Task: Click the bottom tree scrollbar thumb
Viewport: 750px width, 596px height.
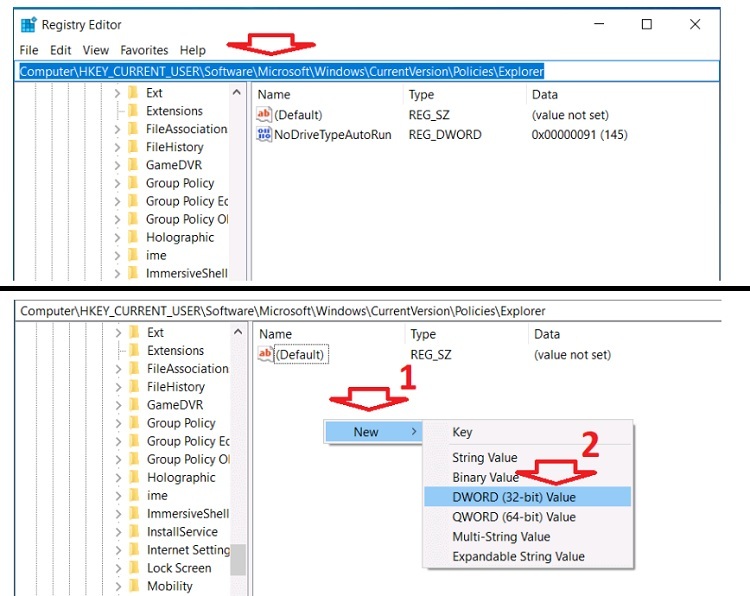Action: point(238,560)
